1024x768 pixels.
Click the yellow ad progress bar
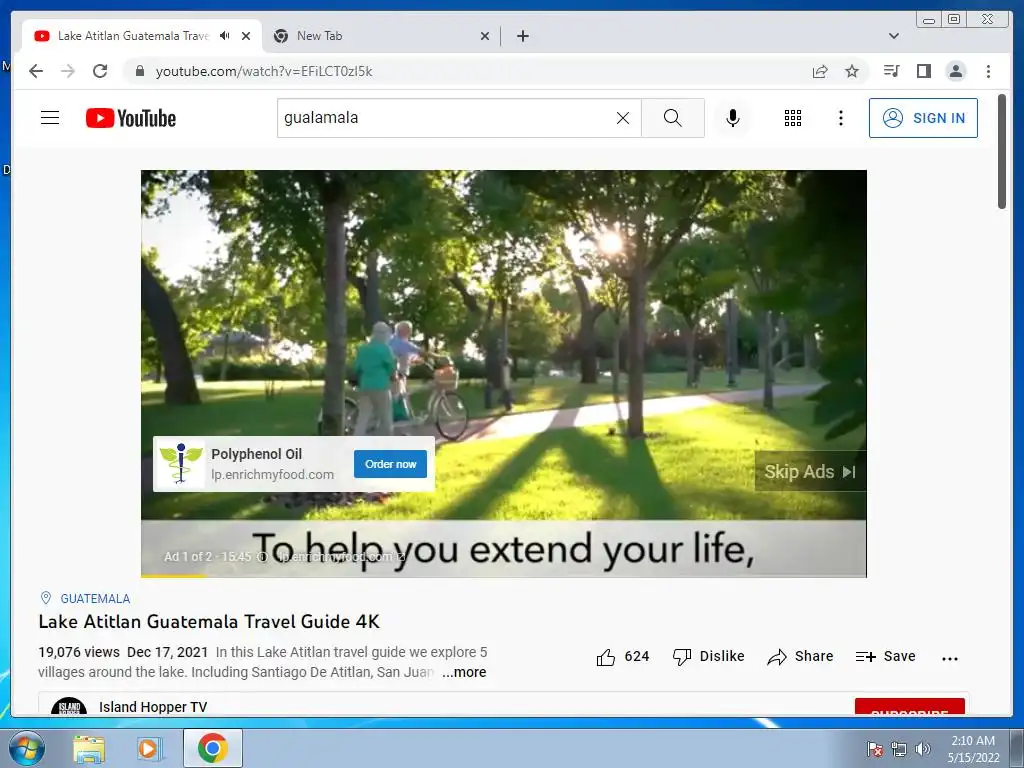point(173,576)
